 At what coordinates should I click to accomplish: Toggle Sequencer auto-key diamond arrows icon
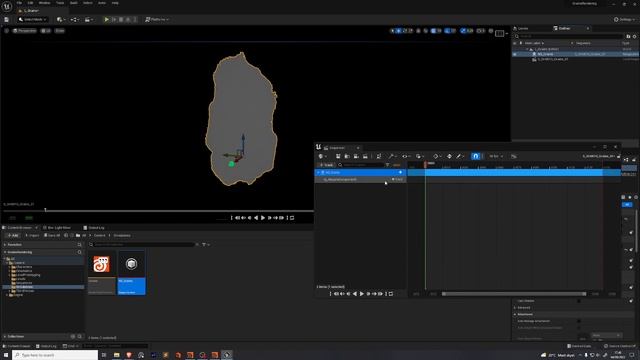click(449, 156)
